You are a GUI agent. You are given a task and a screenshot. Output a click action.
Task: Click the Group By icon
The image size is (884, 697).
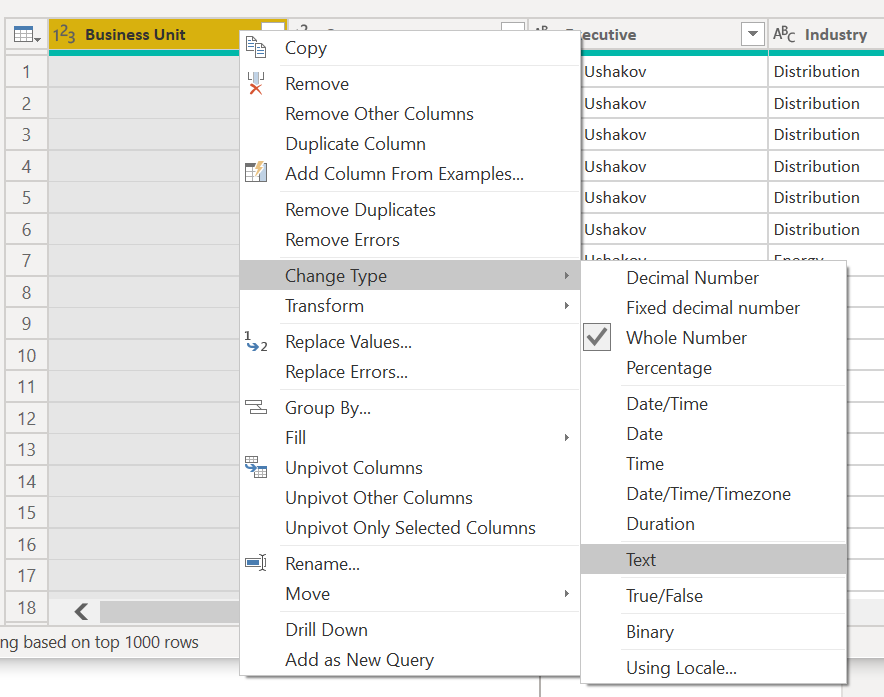click(x=256, y=408)
